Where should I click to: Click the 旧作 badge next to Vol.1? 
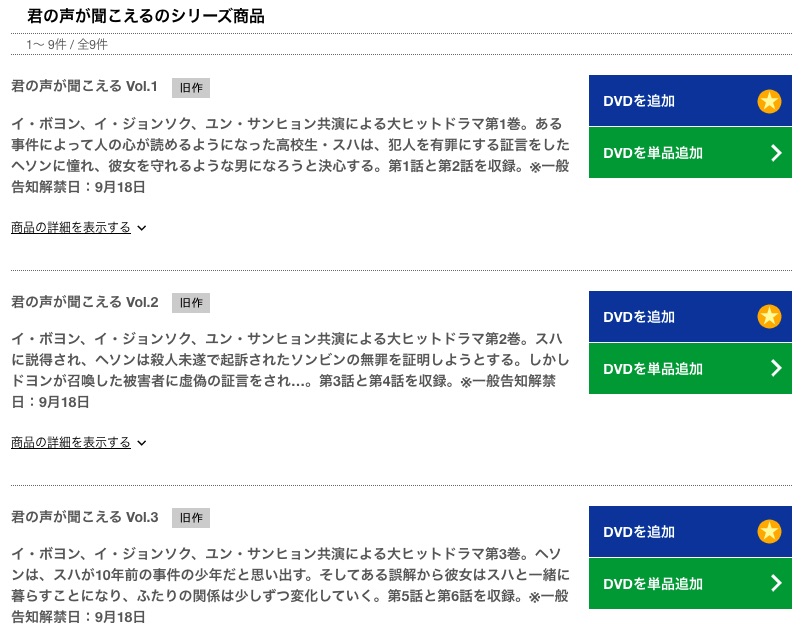click(x=191, y=88)
